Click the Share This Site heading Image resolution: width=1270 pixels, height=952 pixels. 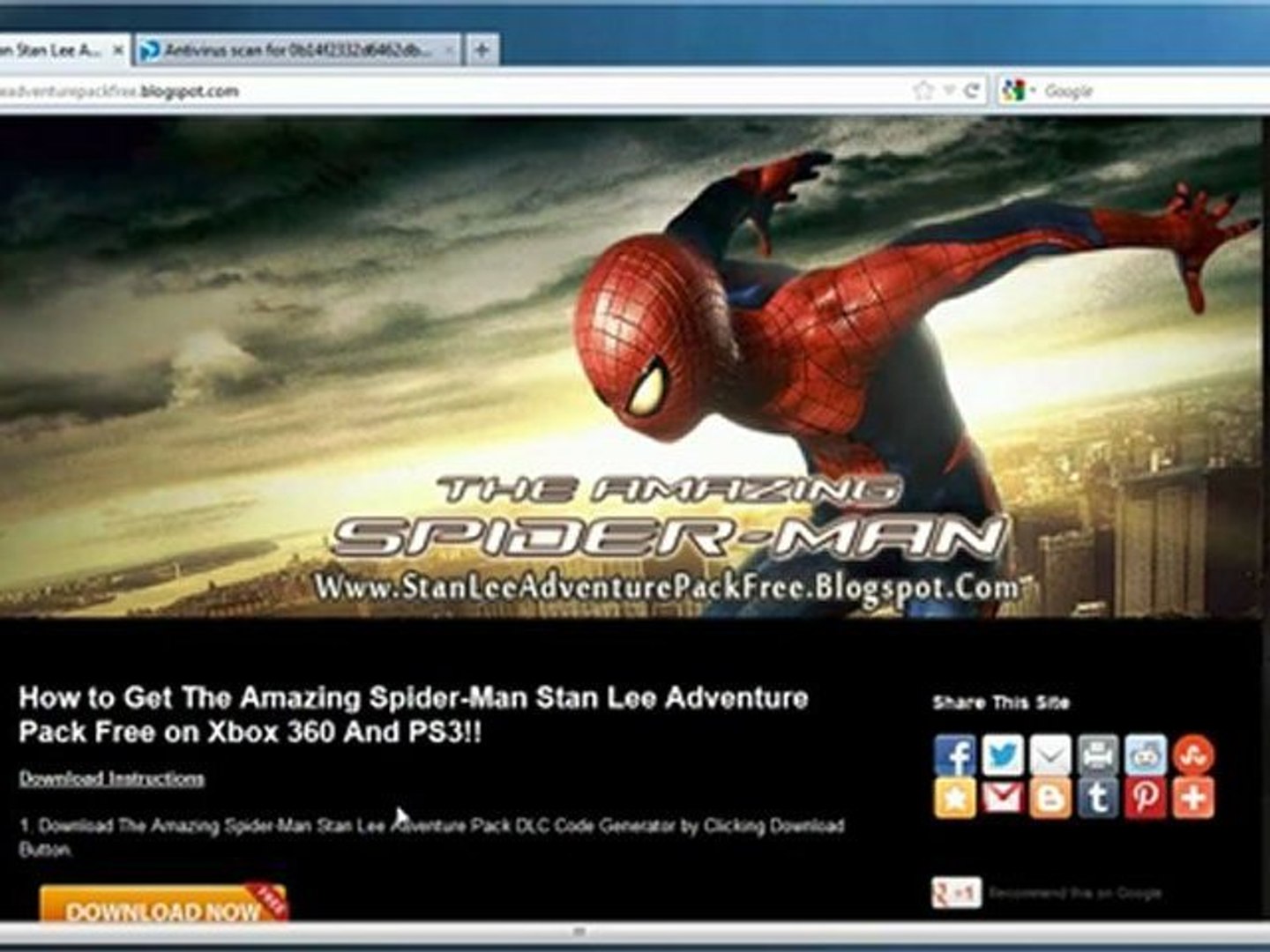[x=1001, y=703]
